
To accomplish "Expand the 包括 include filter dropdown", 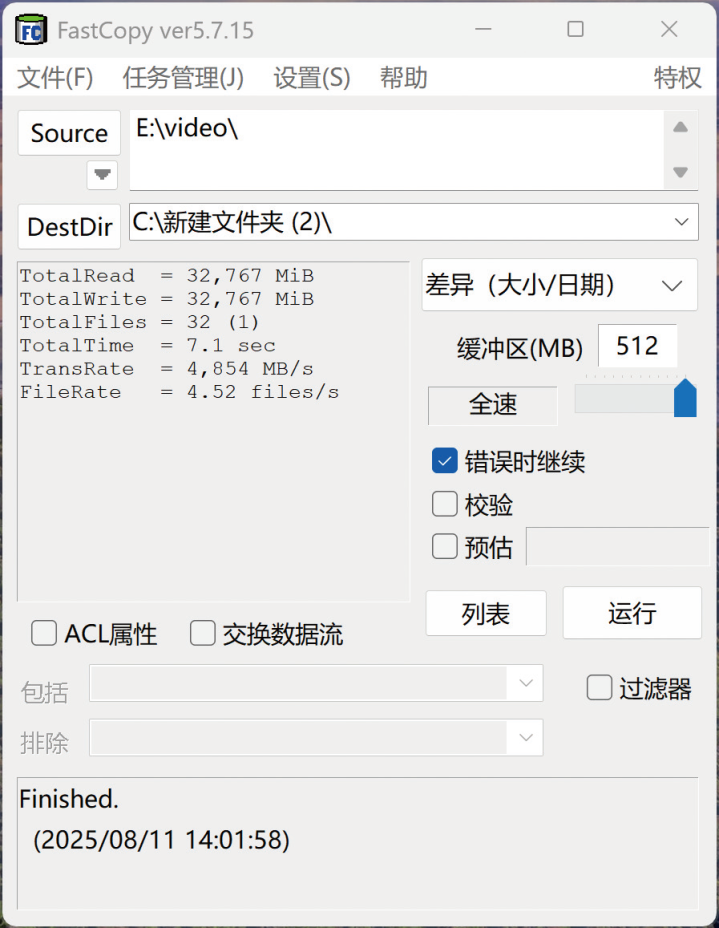I will [525, 683].
